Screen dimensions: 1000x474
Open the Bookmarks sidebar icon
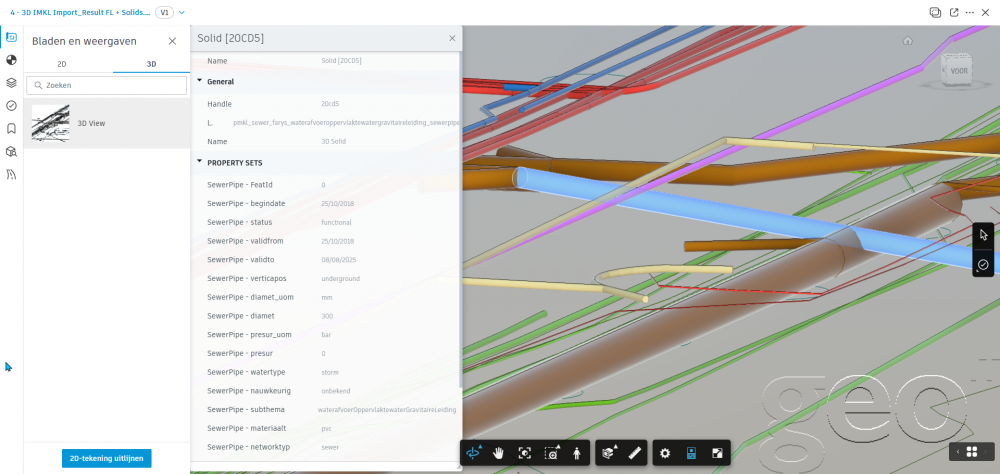(11, 128)
